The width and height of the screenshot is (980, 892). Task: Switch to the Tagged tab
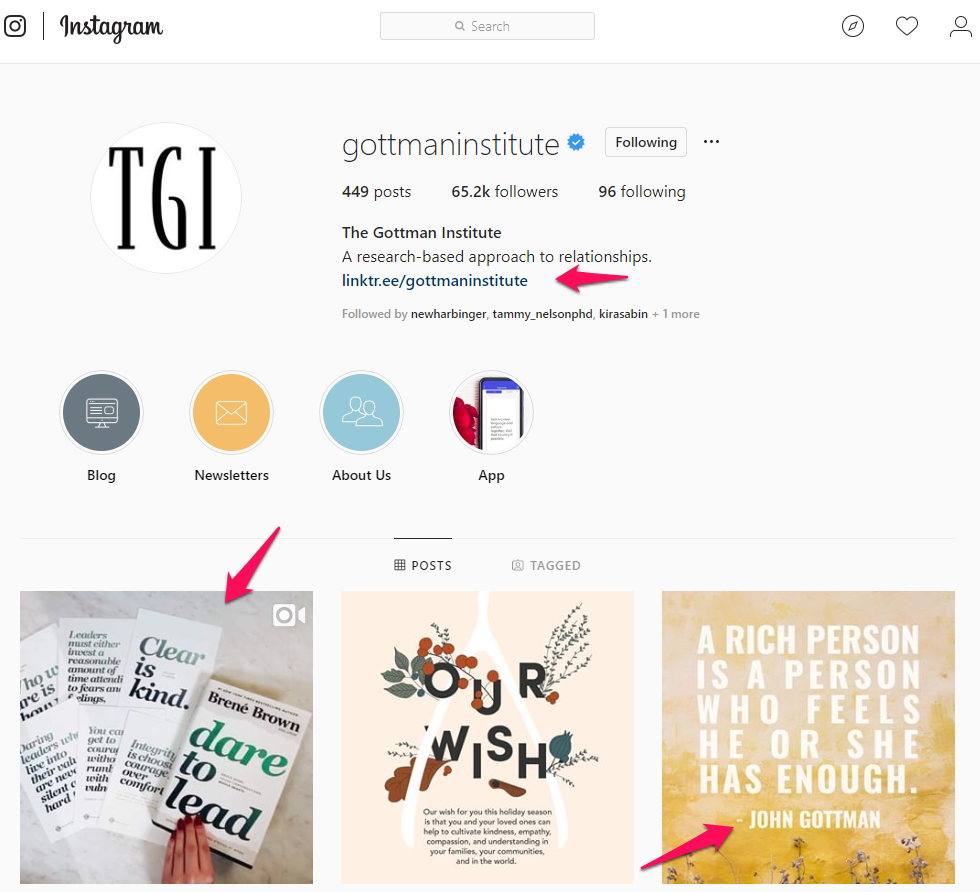click(x=546, y=565)
